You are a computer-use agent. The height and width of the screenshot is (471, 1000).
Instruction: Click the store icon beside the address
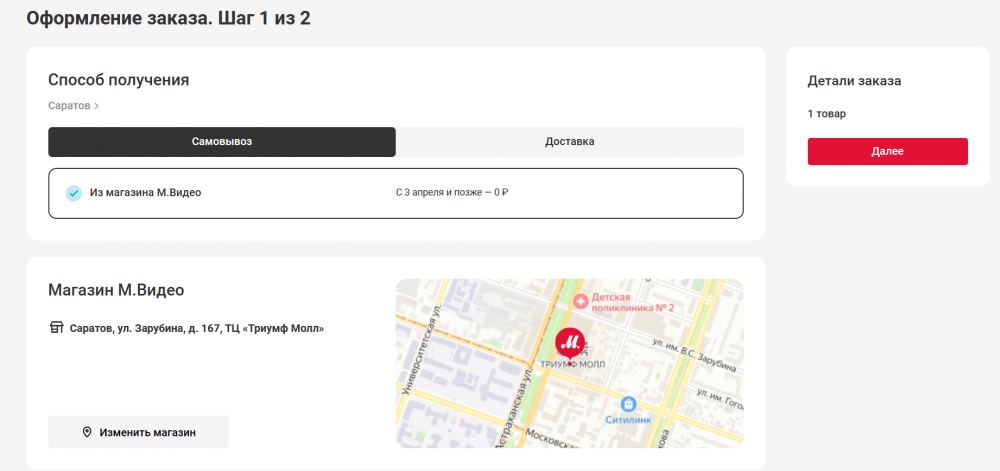56,328
